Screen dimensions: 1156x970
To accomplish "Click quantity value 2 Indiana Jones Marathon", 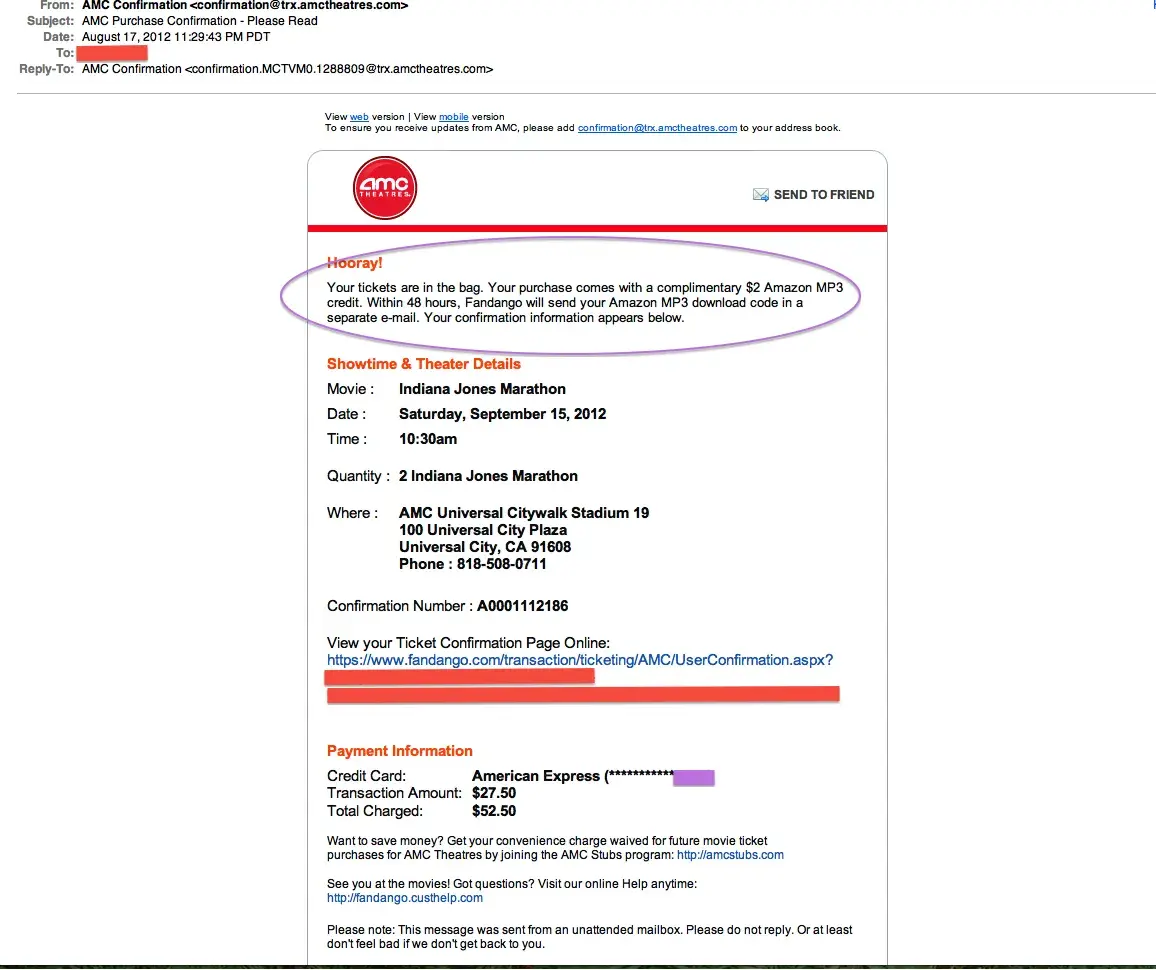I will point(488,475).
